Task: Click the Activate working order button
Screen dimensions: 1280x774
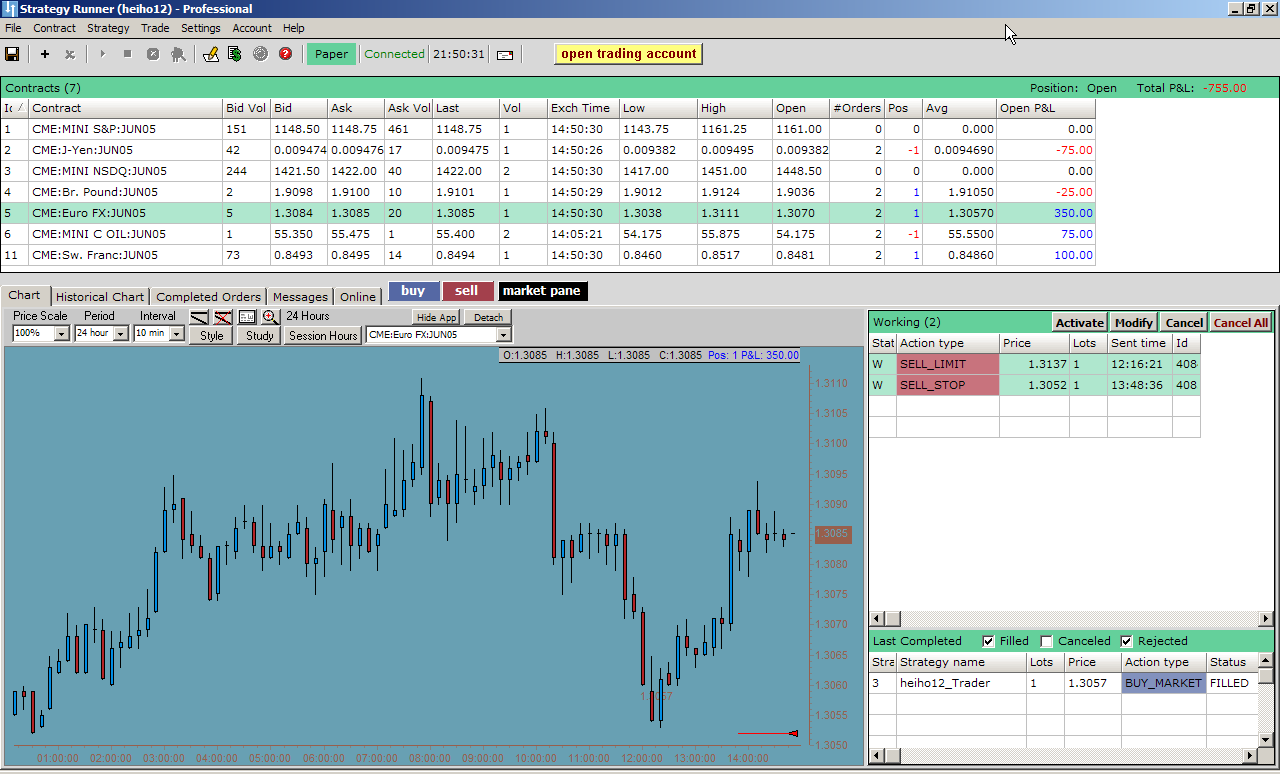Action: (x=1080, y=323)
